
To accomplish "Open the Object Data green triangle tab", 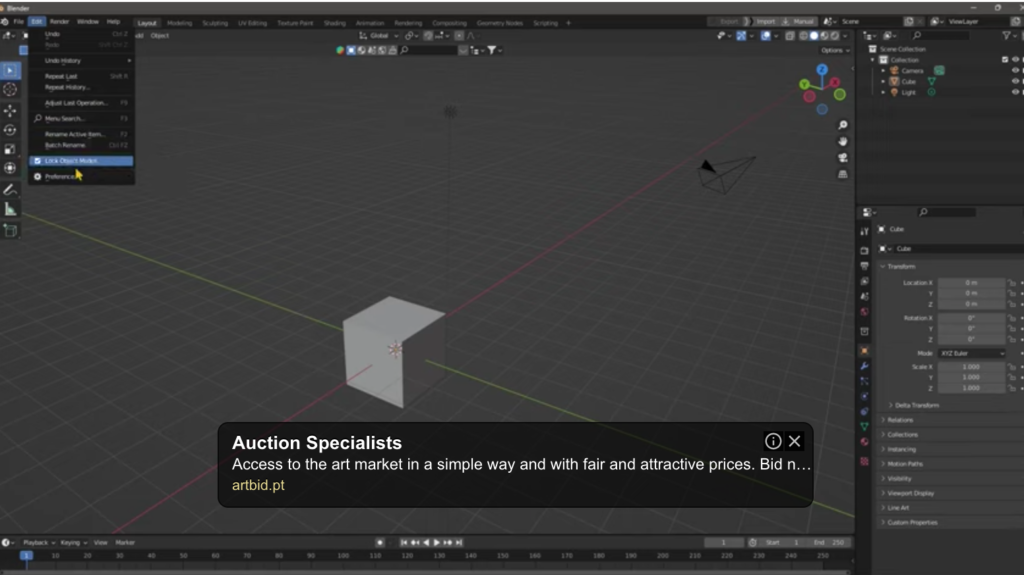I will point(865,426).
